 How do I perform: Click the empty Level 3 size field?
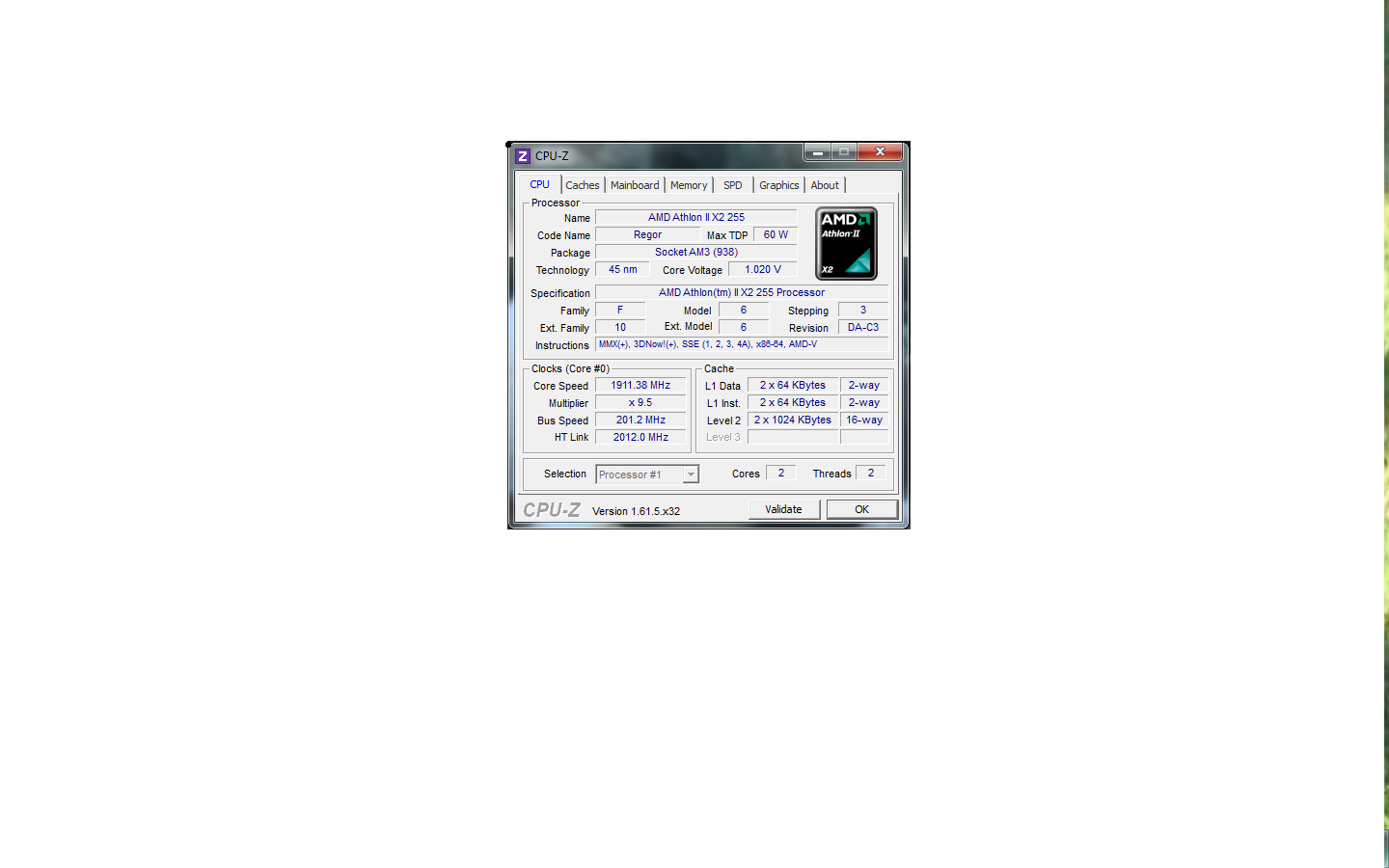[x=793, y=437]
